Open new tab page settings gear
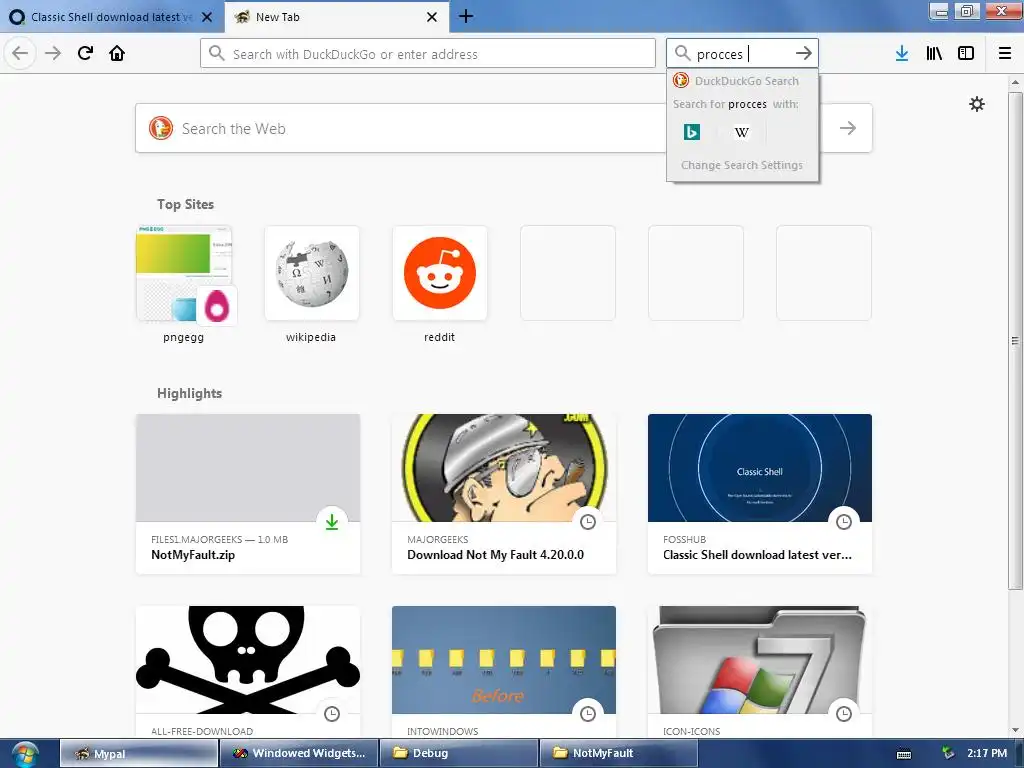 pos(976,104)
